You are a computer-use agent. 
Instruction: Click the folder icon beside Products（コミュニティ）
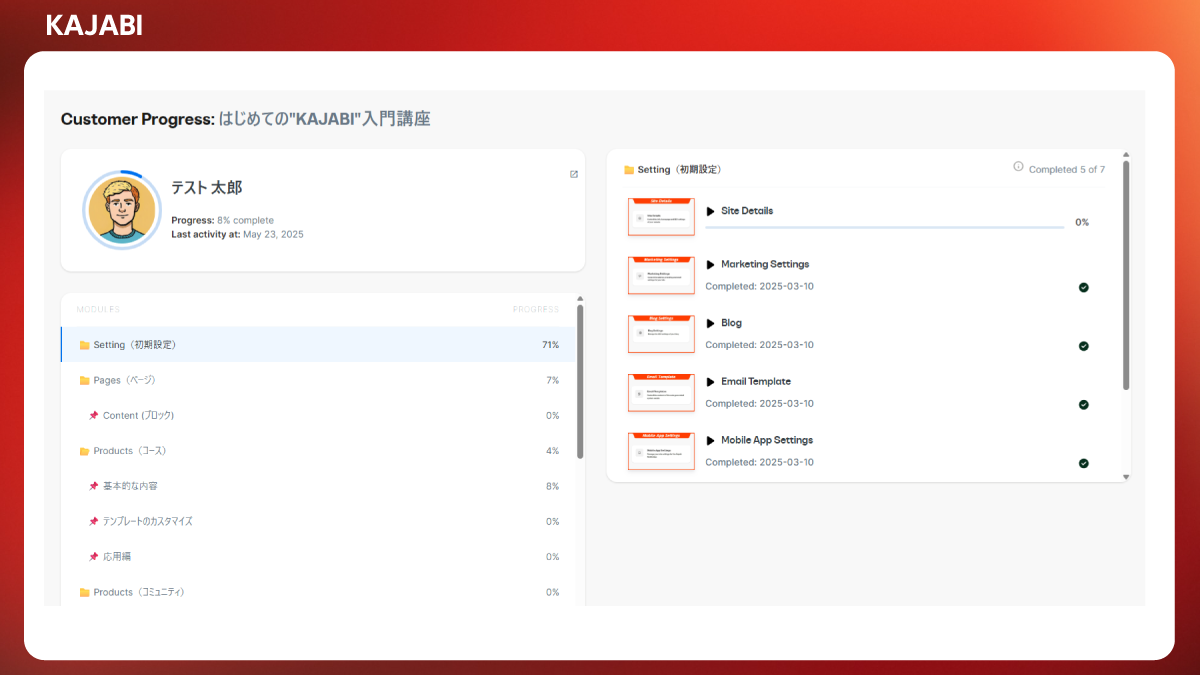point(85,592)
